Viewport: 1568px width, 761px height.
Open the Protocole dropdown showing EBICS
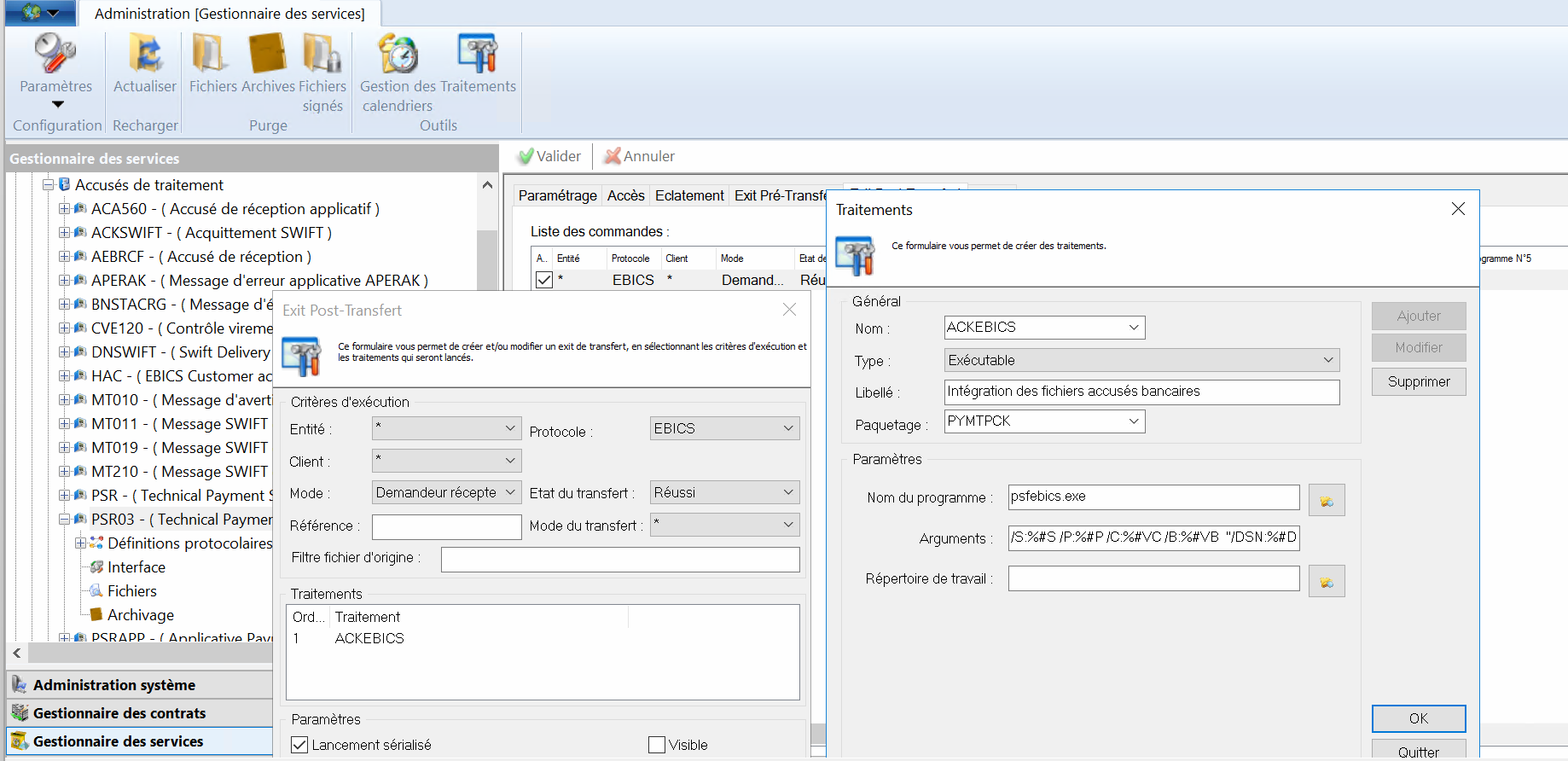coord(724,428)
